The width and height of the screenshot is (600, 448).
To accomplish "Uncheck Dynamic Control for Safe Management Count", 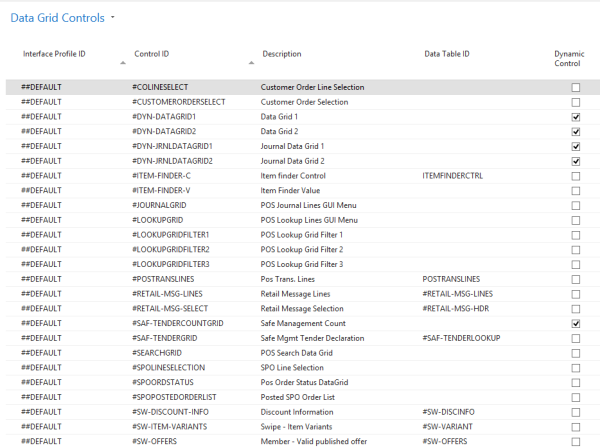I will tap(575, 324).
